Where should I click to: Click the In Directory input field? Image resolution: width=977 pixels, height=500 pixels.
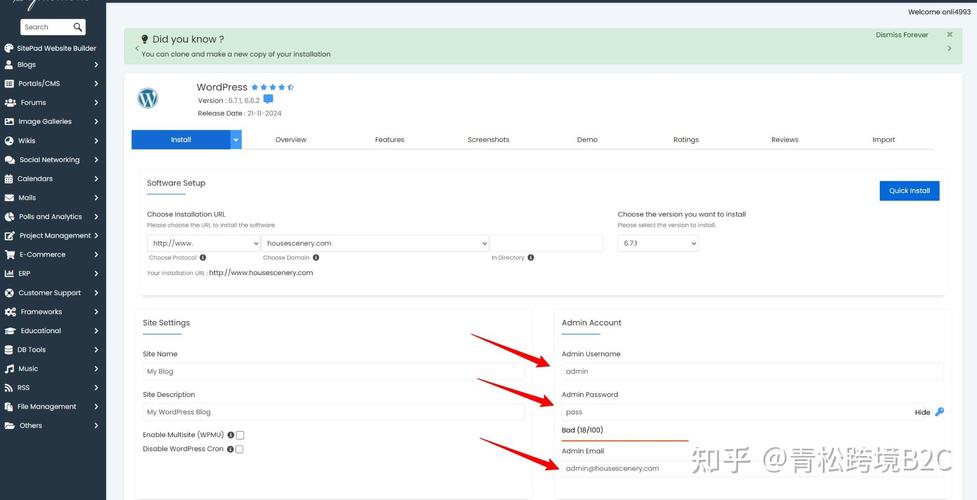click(546, 243)
